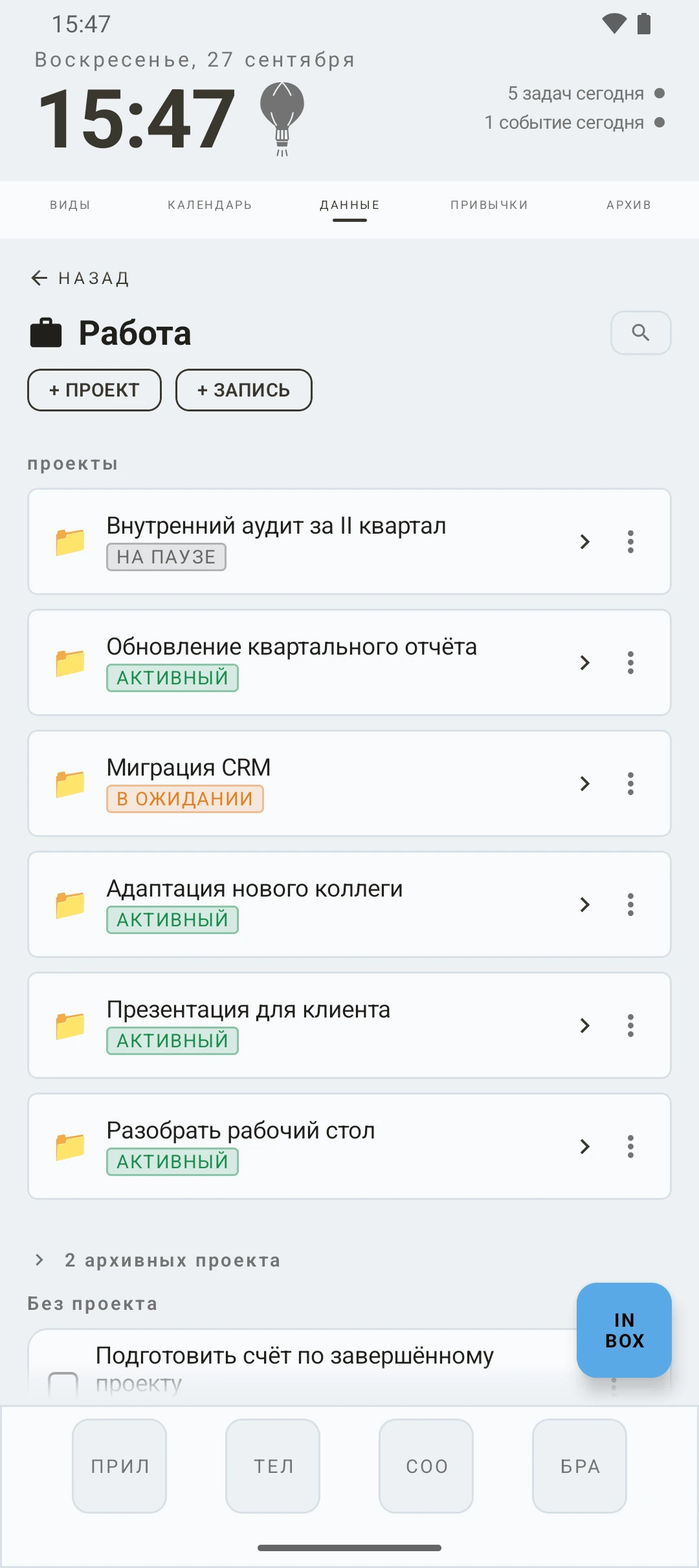The height and width of the screenshot is (1568, 699).
Task: Click folder icon of Презентация для клиента
Action: click(x=70, y=1026)
